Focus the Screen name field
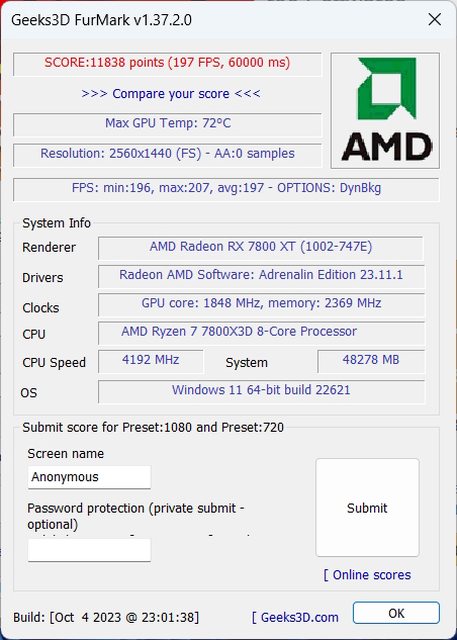The image size is (457, 640). click(89, 477)
